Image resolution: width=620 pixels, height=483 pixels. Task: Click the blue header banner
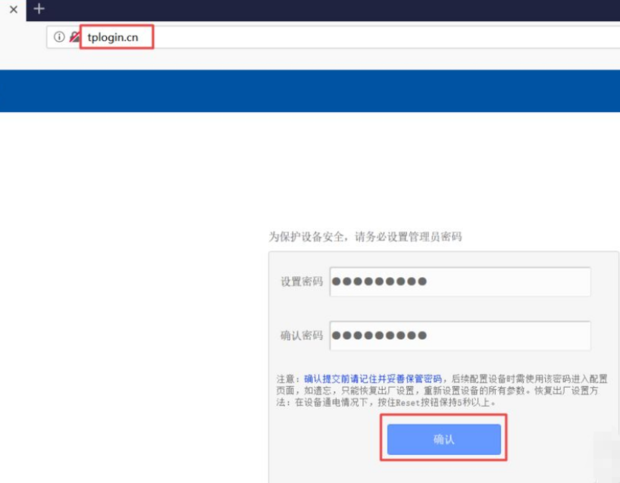click(x=310, y=90)
